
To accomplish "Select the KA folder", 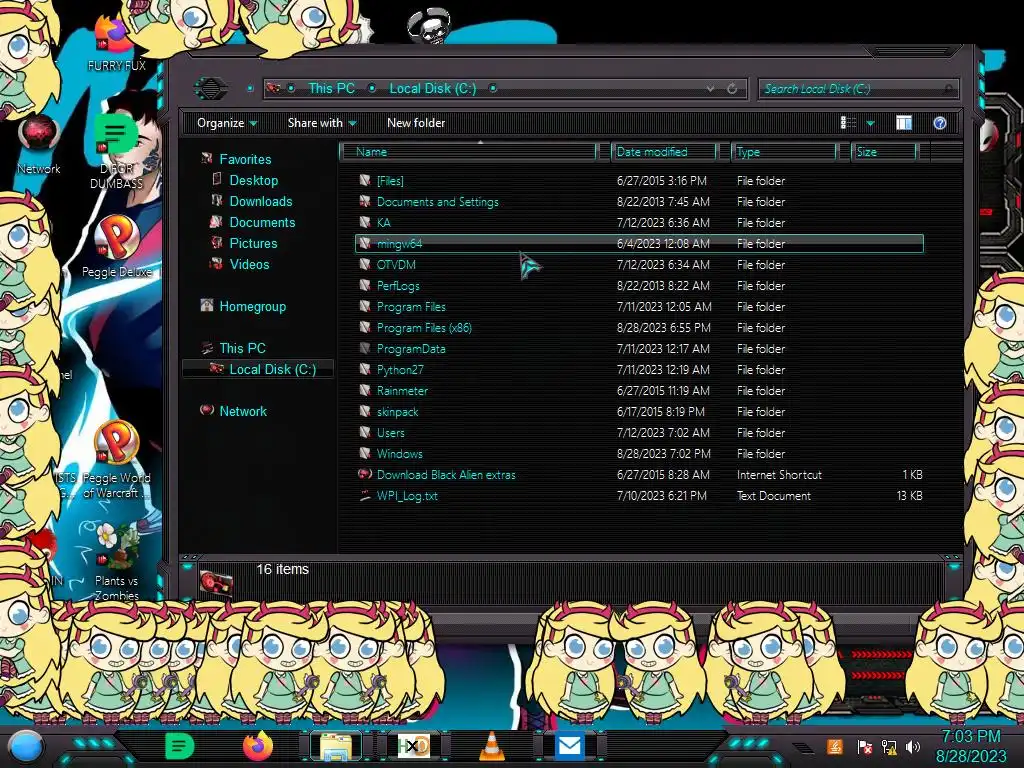I will [x=383, y=223].
